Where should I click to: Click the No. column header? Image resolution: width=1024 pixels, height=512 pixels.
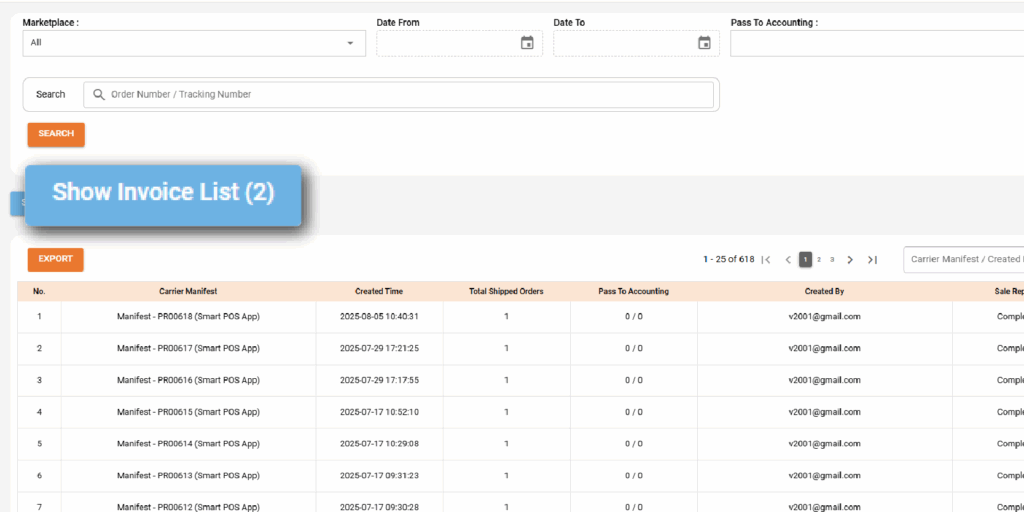(39, 291)
